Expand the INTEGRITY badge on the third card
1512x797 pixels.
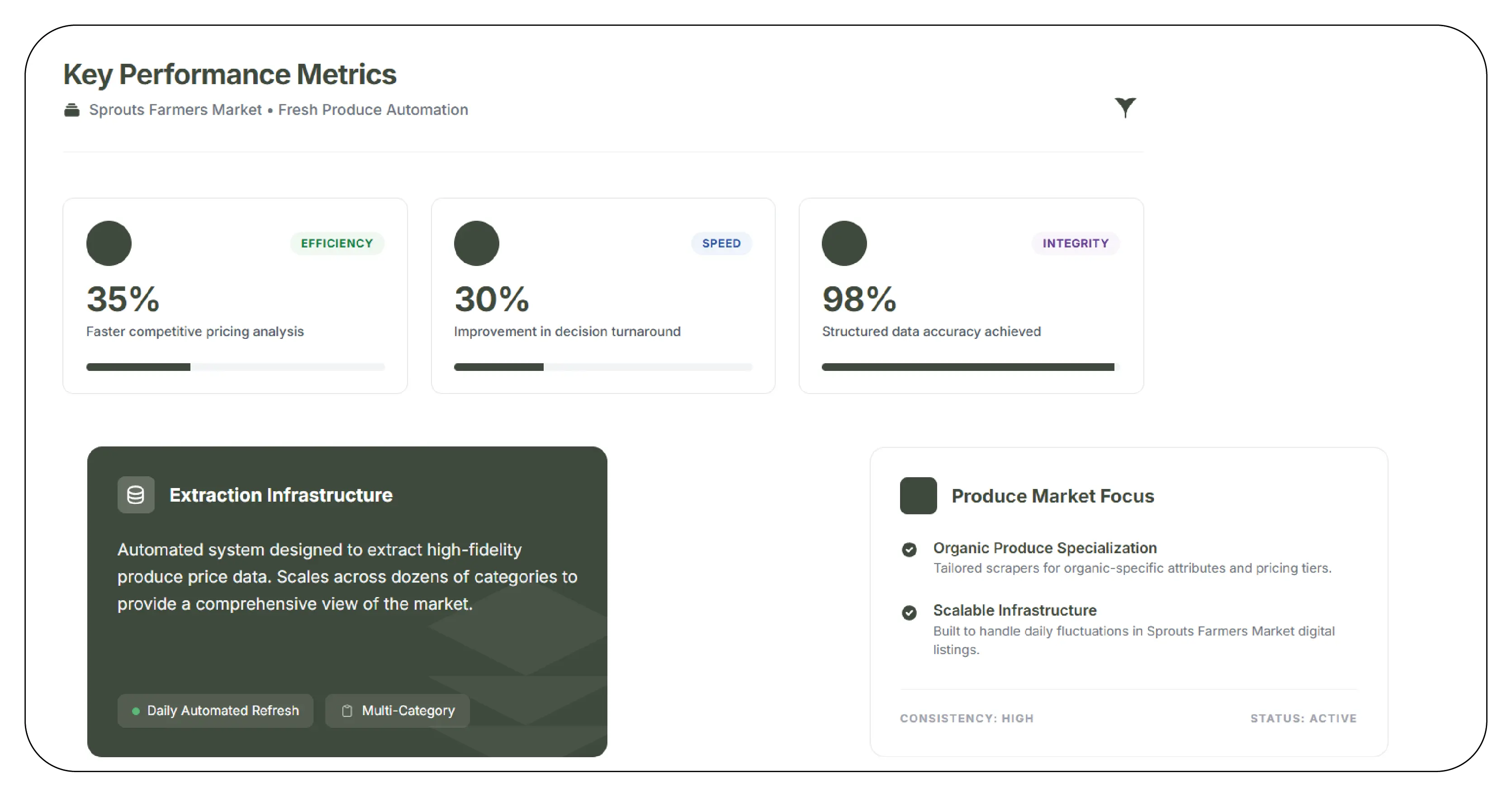1075,243
